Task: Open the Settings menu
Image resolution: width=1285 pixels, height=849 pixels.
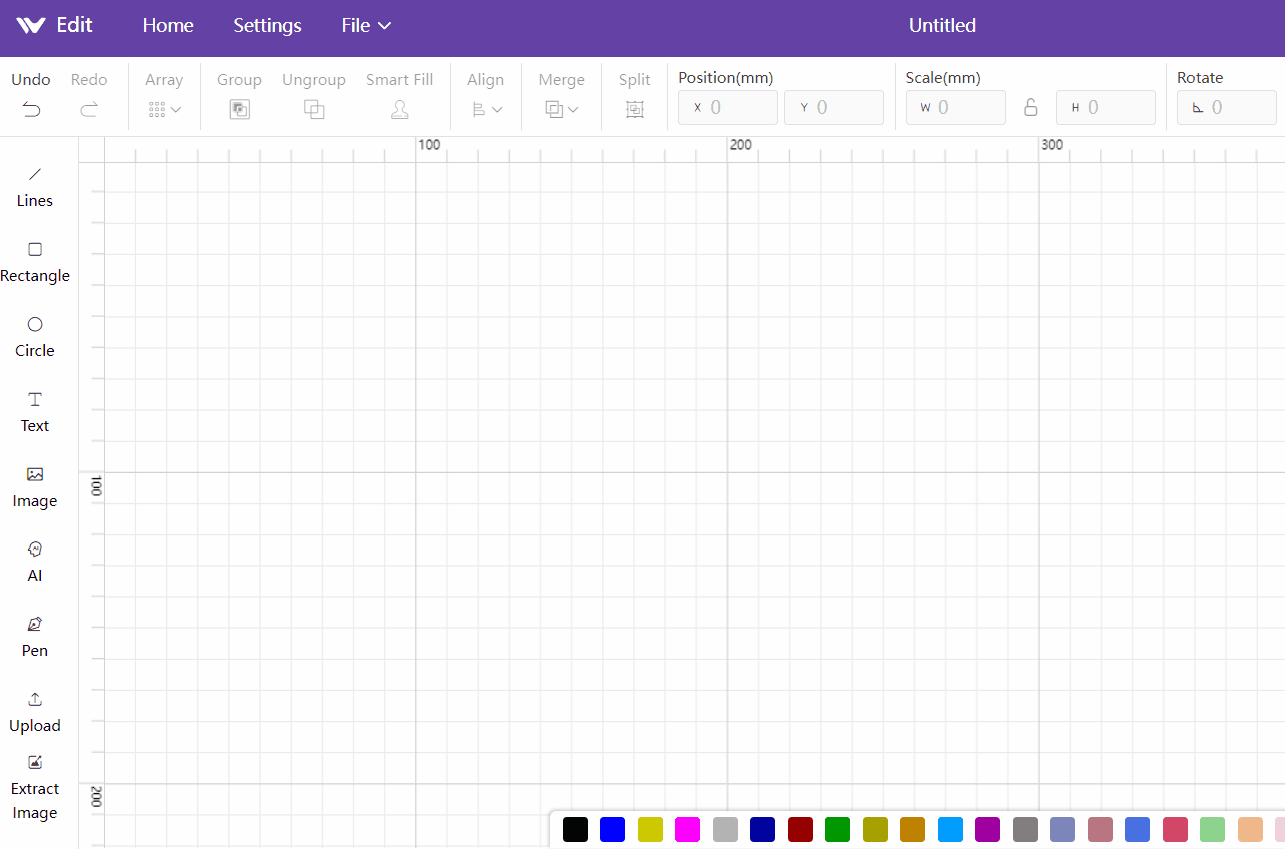Action: click(267, 26)
